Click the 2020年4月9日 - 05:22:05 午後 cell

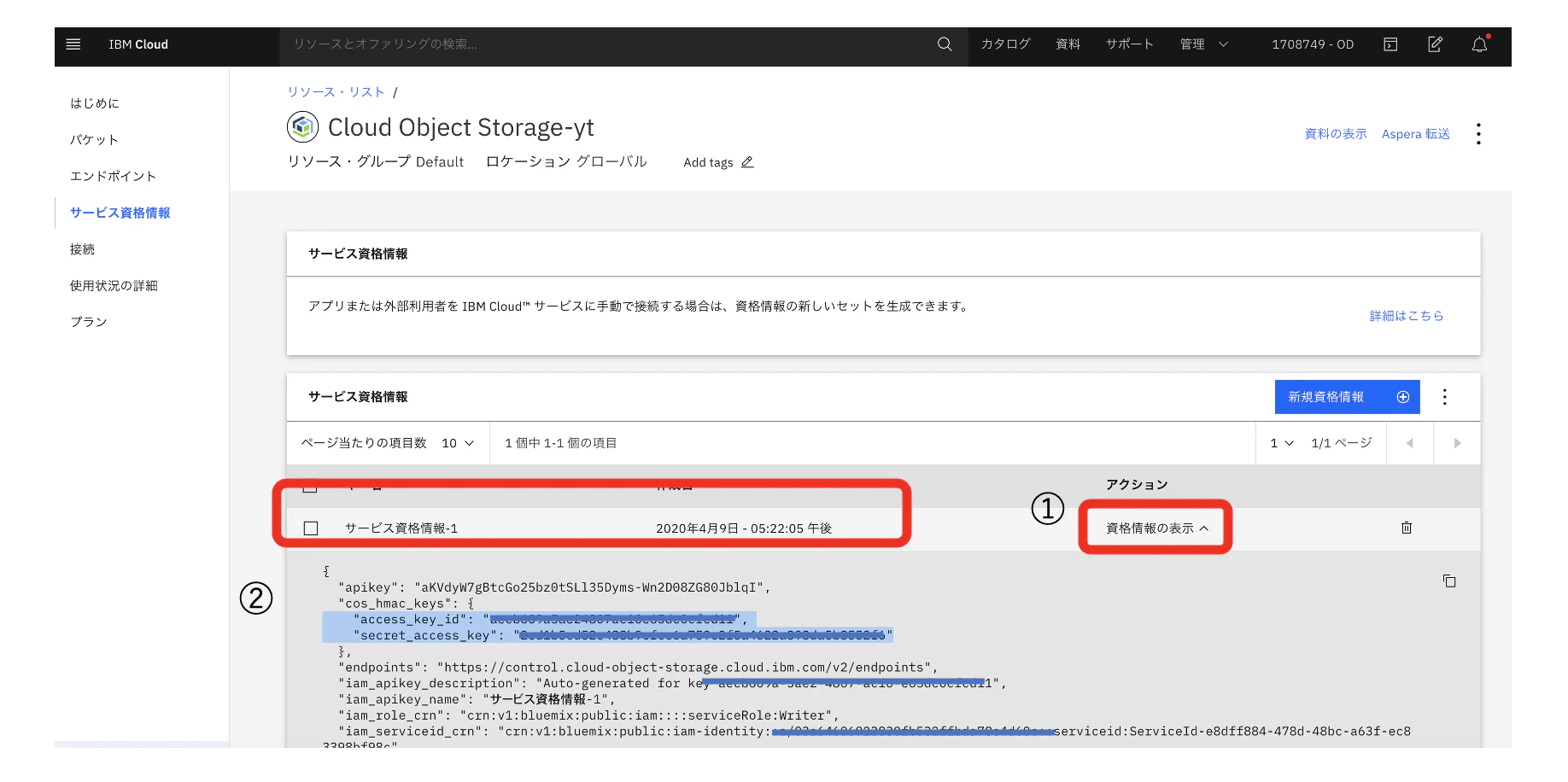click(743, 528)
